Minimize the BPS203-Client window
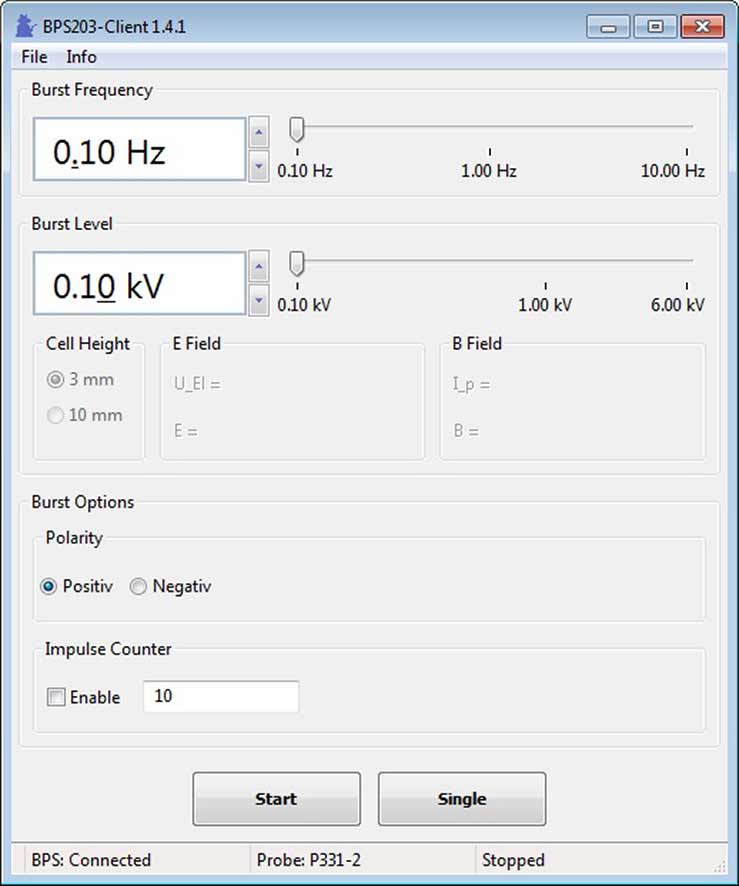 (608, 27)
